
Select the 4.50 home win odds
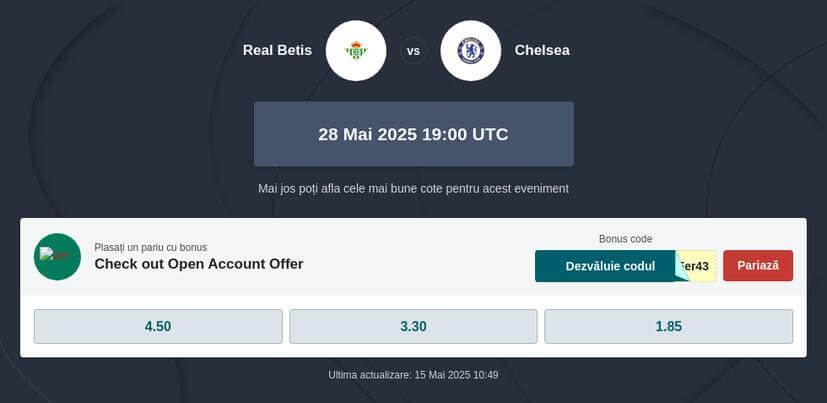tap(158, 327)
